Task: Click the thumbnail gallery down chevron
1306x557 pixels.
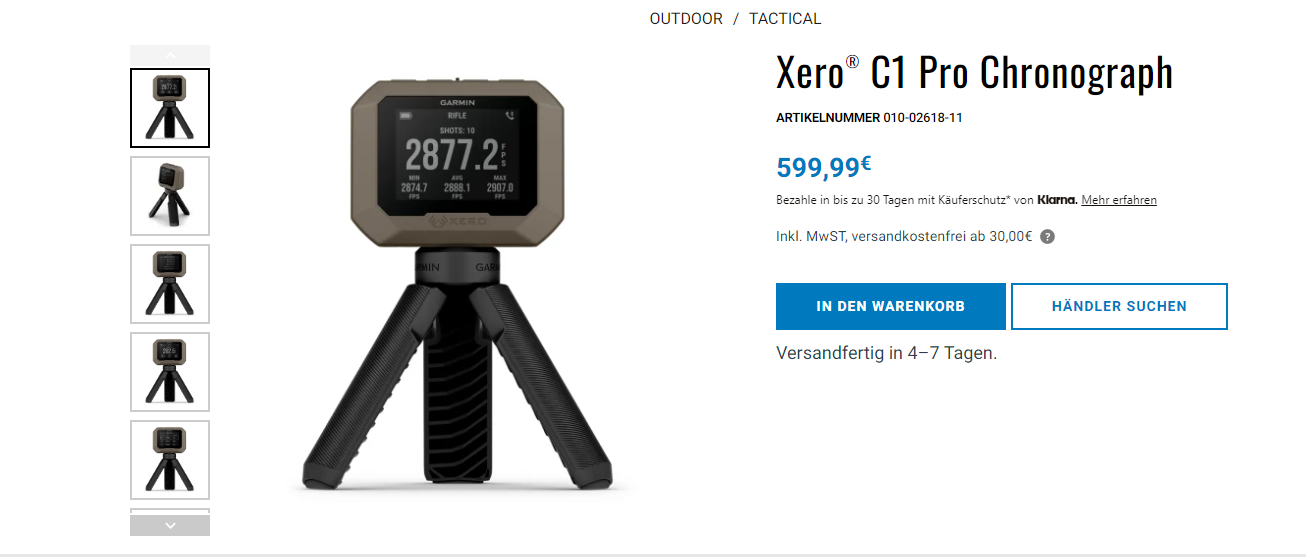Action: 170,525
